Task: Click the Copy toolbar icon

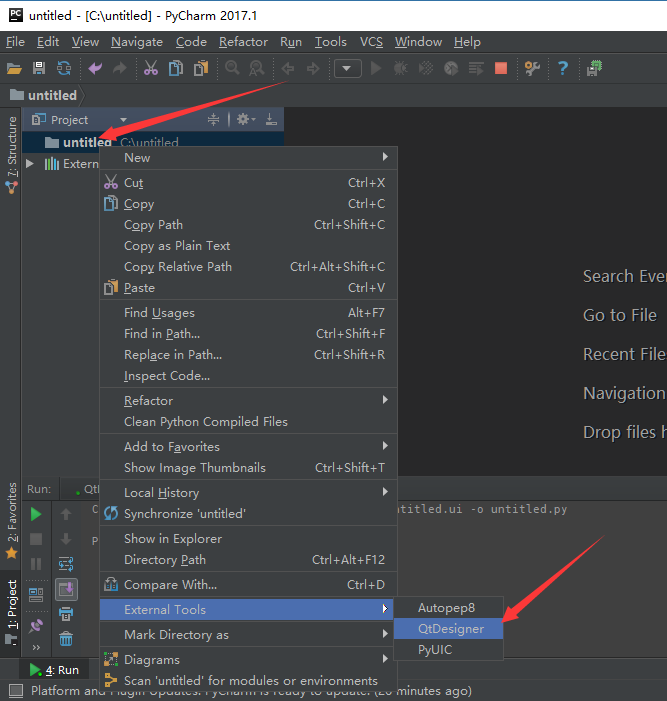Action: coord(176,68)
